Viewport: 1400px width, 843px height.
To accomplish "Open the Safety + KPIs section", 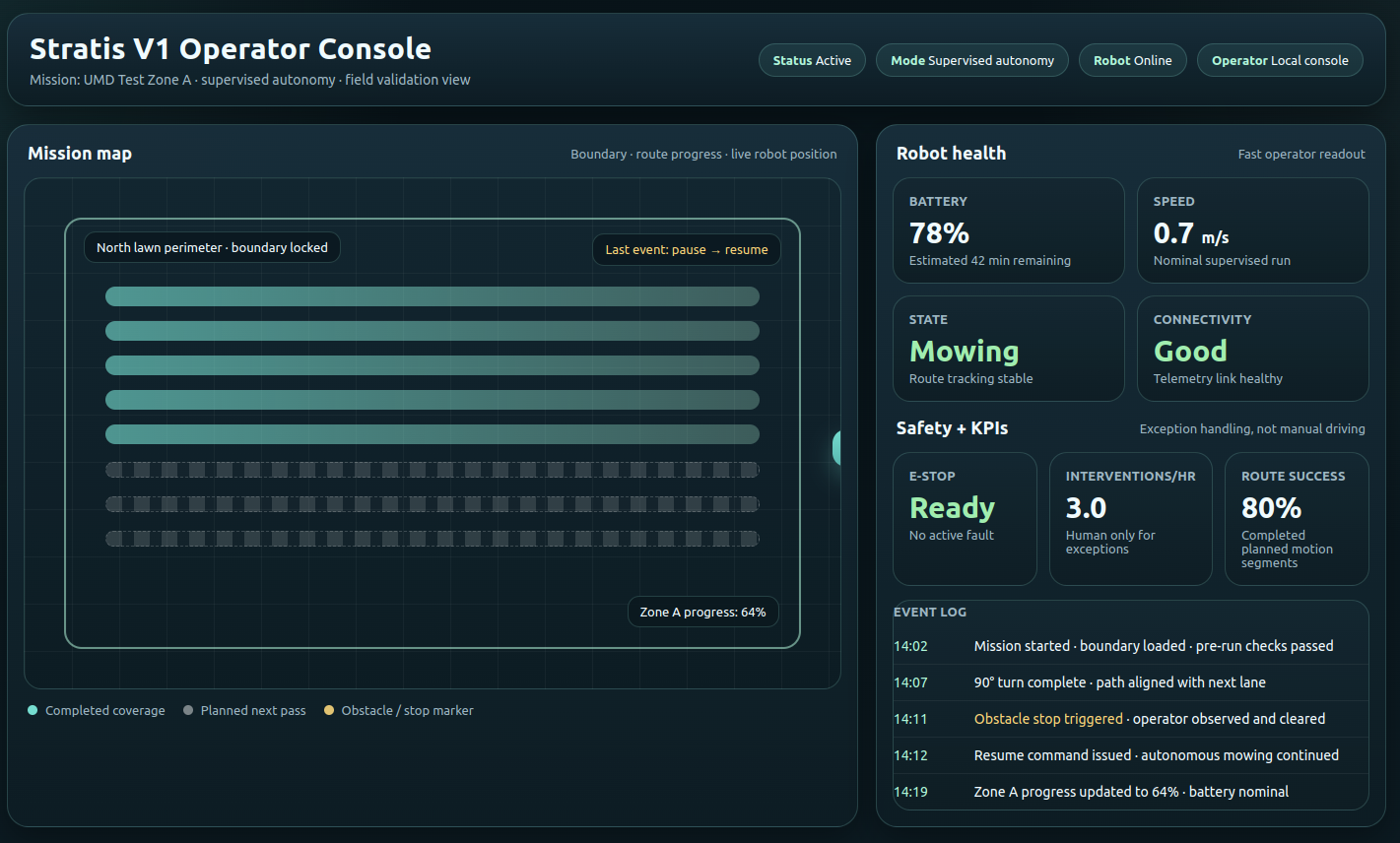I will tap(951, 428).
